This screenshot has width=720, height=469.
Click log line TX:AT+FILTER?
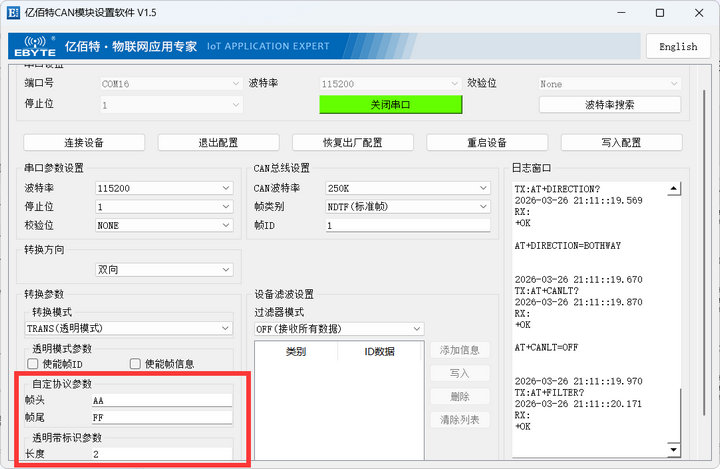tap(549, 393)
